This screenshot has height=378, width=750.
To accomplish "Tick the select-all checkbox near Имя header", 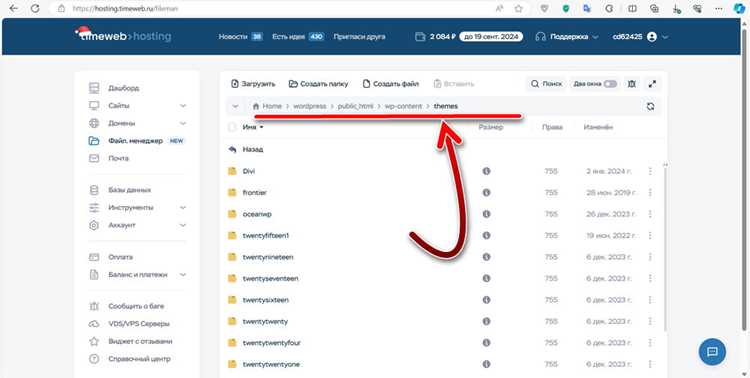I will (232, 127).
